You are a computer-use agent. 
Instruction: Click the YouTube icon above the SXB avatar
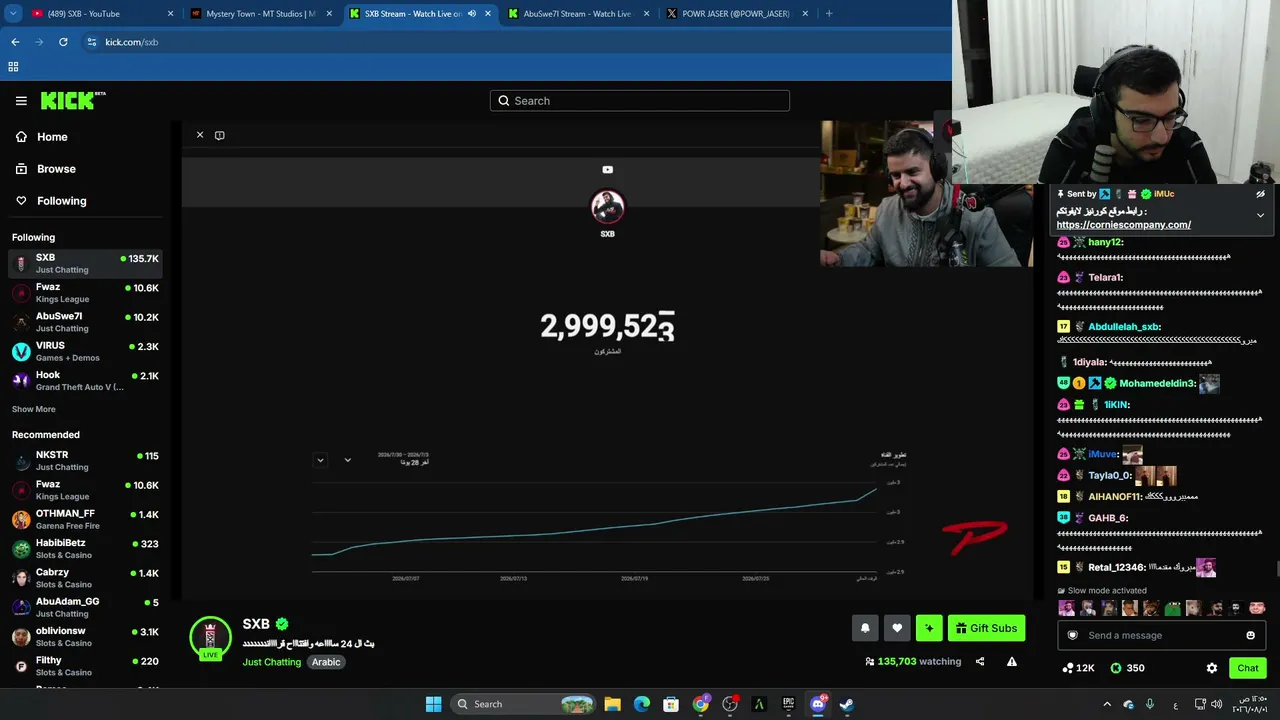click(608, 170)
